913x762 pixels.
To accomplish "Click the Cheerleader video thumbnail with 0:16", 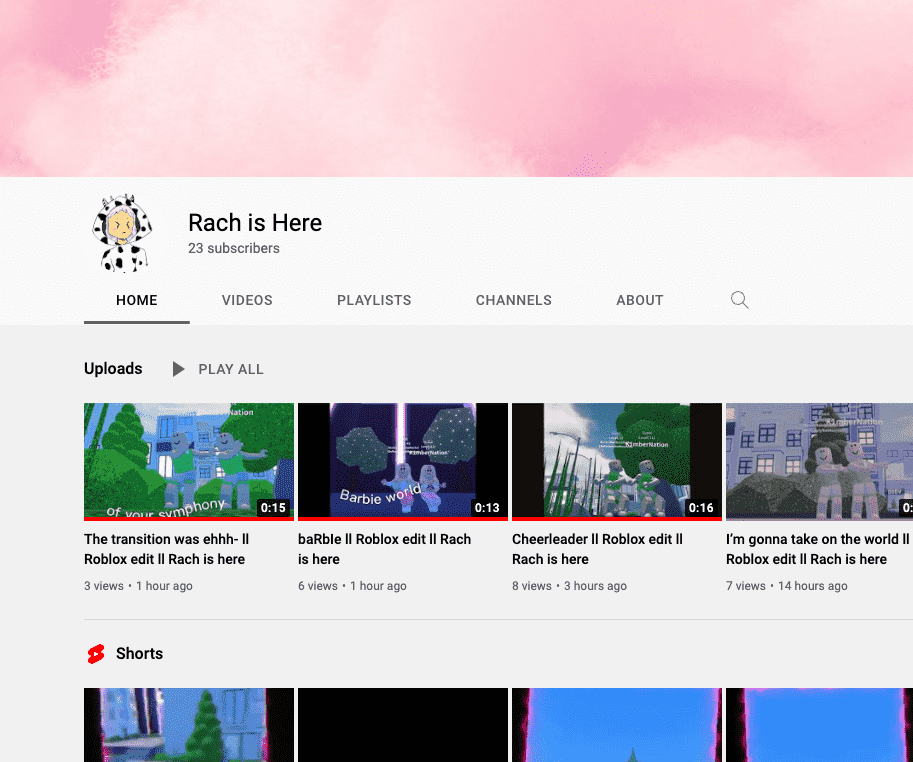I will pos(617,460).
